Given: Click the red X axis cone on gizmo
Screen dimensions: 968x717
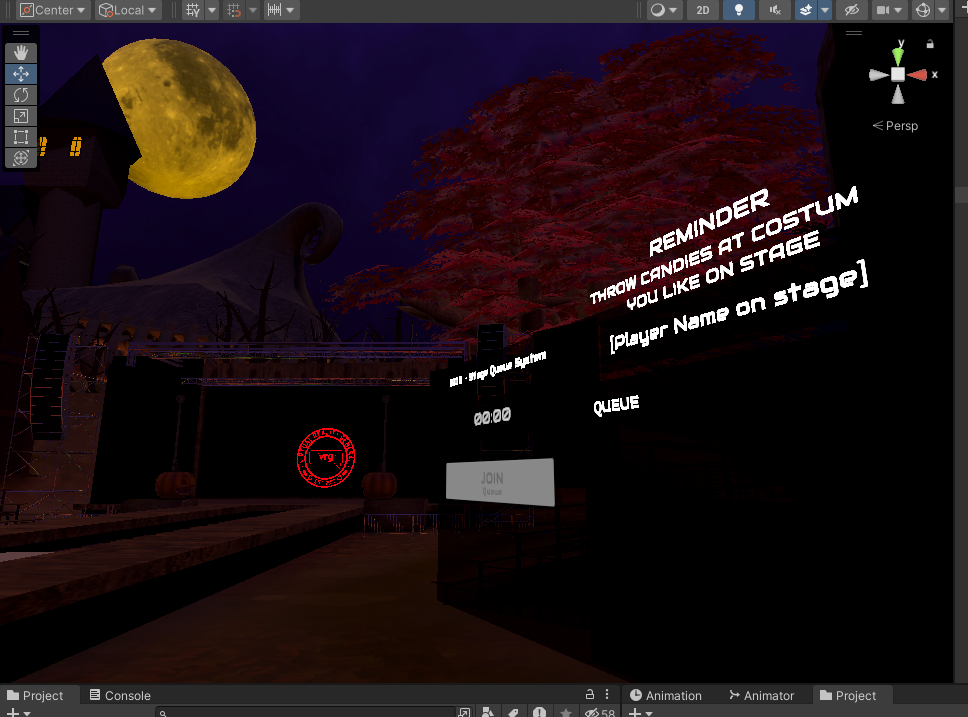Looking at the screenshot, I should [x=917, y=75].
